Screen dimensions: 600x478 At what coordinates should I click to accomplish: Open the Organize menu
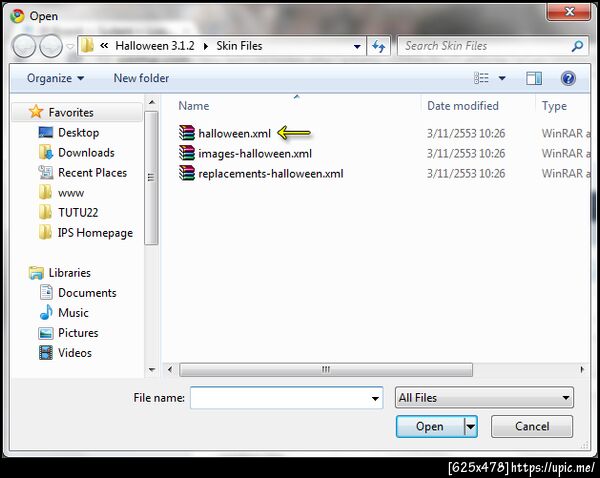55,78
